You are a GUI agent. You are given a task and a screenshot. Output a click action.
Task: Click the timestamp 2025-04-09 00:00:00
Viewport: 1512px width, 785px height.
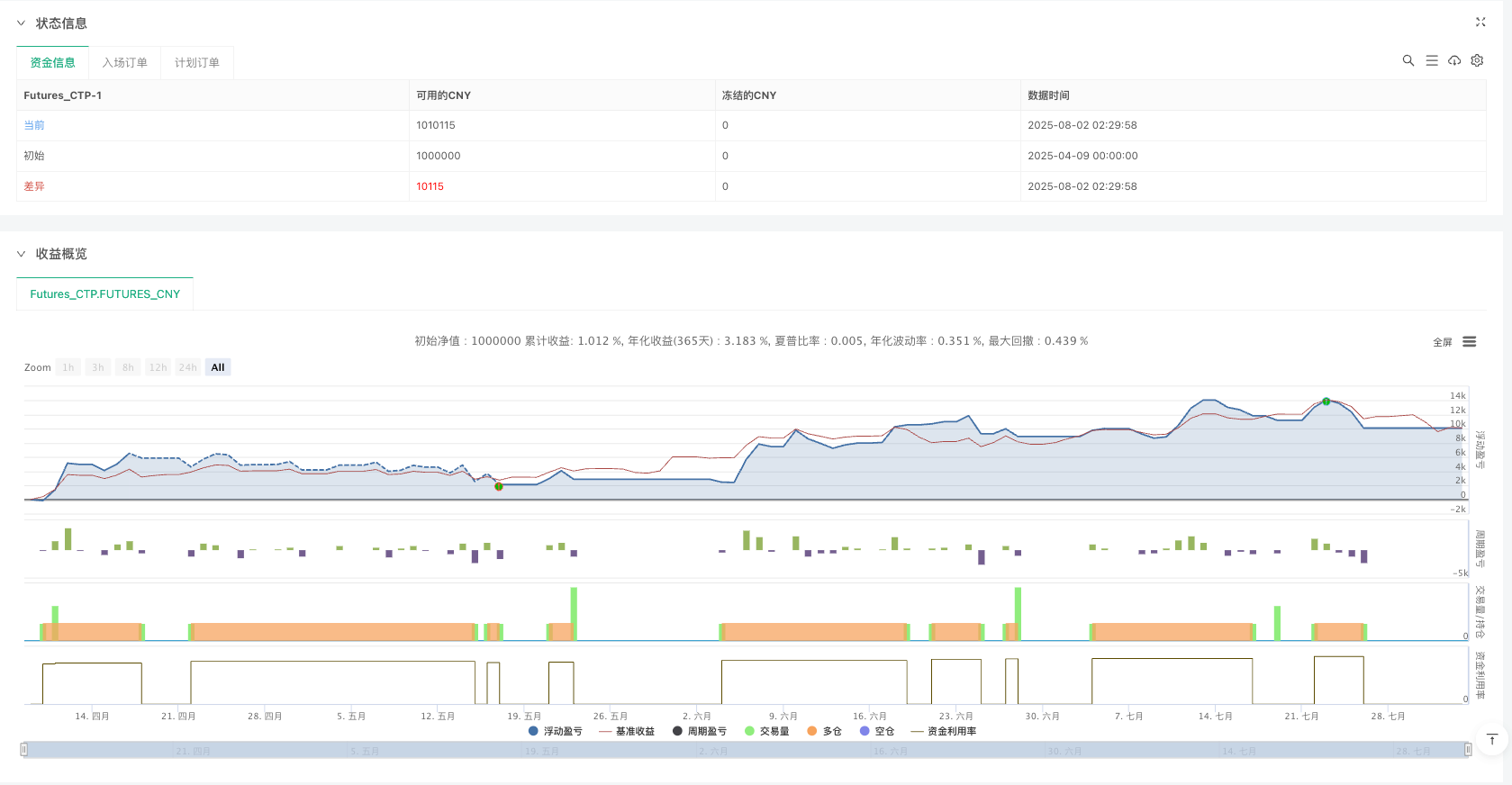click(x=1082, y=156)
